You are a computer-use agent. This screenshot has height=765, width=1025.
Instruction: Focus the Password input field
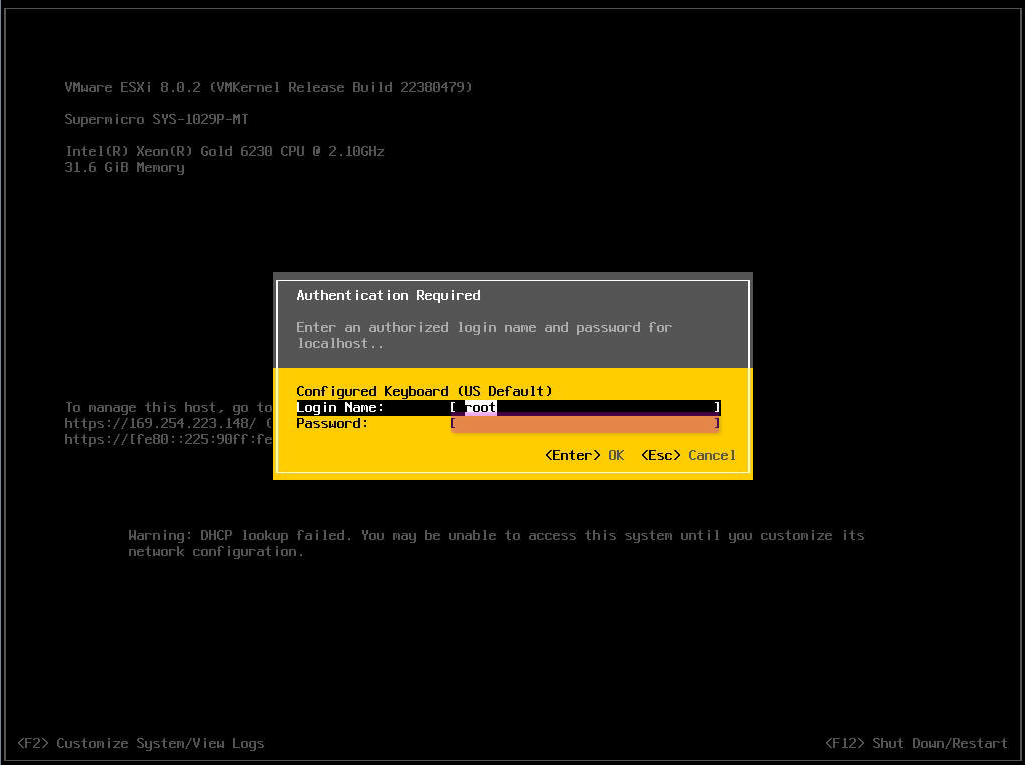(x=585, y=424)
